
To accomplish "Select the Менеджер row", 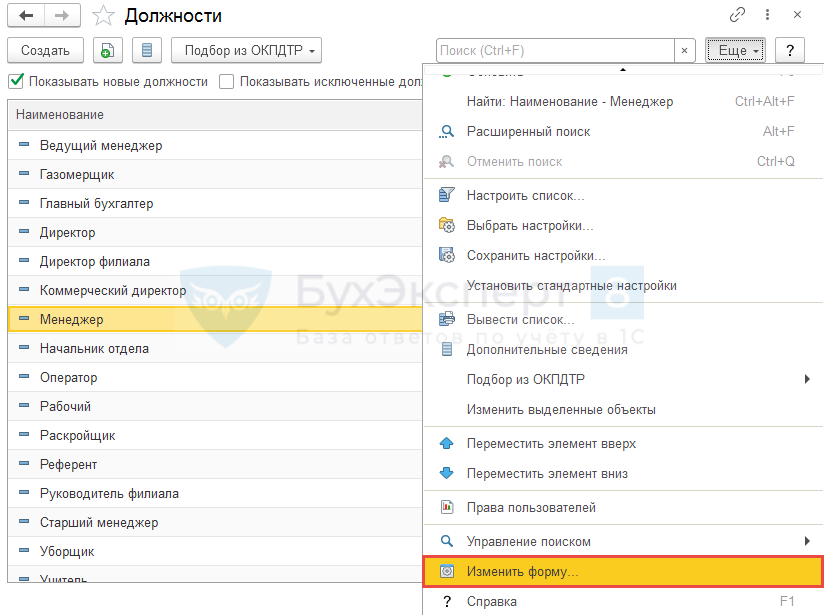I will 215,319.
